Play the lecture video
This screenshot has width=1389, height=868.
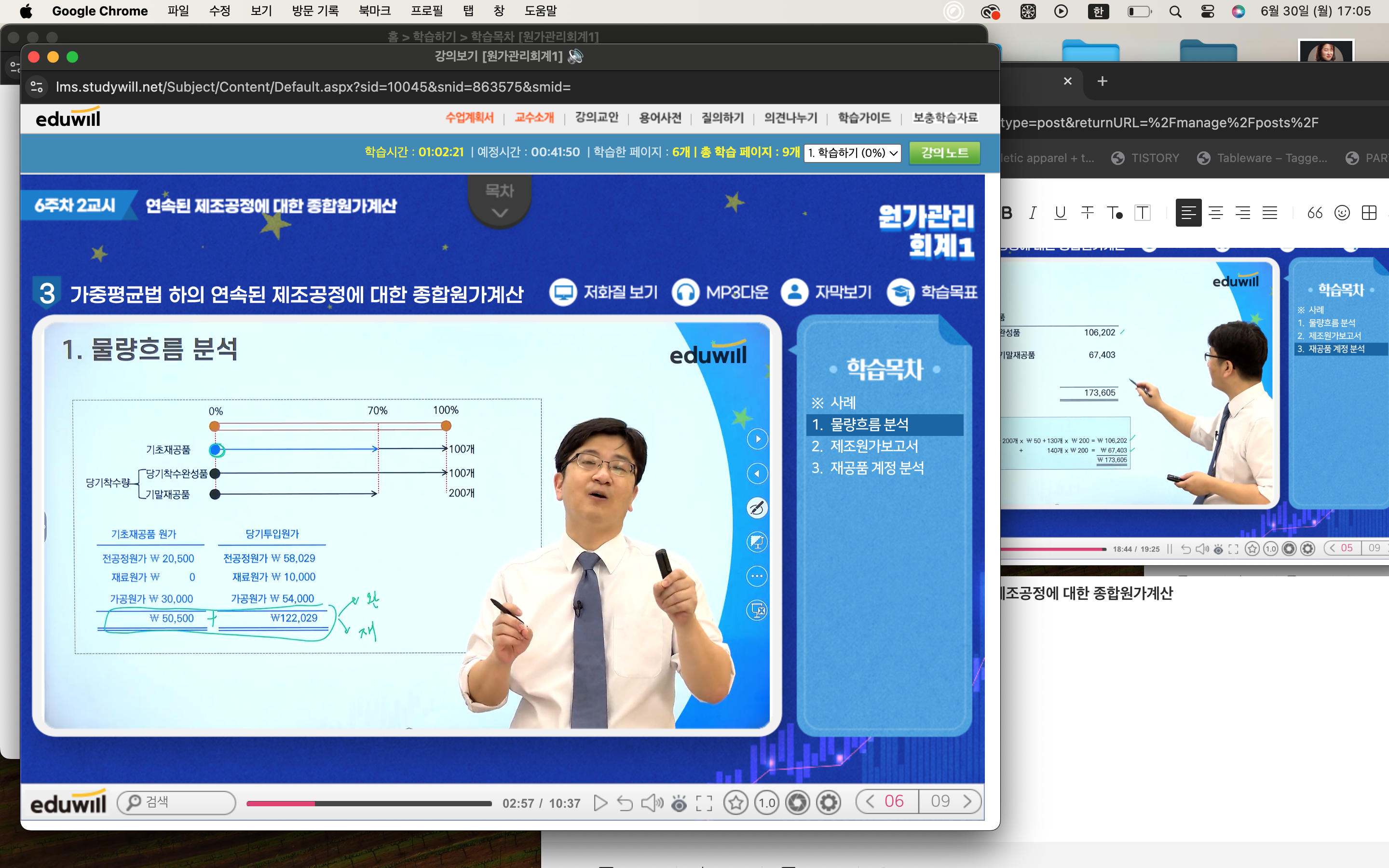coord(600,802)
